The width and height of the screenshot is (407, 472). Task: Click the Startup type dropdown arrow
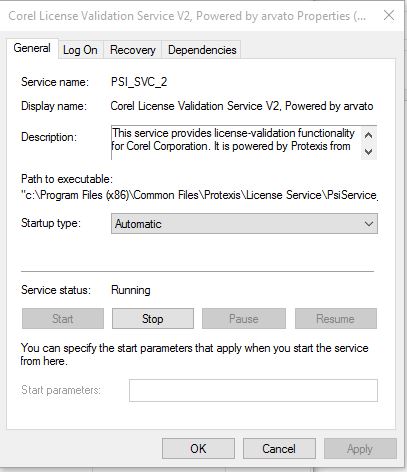coord(369,224)
